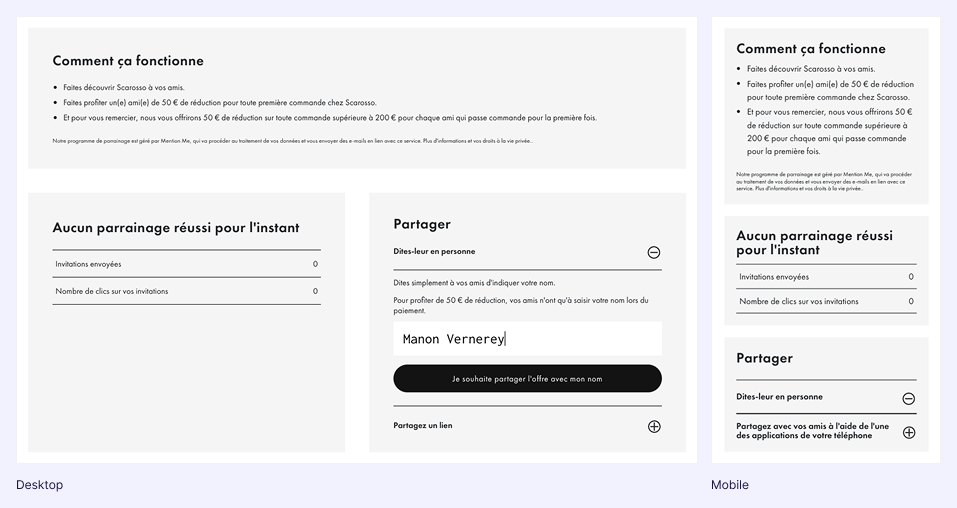Select mobile "Nombre de clics sur vos invitations" row

click(x=825, y=301)
